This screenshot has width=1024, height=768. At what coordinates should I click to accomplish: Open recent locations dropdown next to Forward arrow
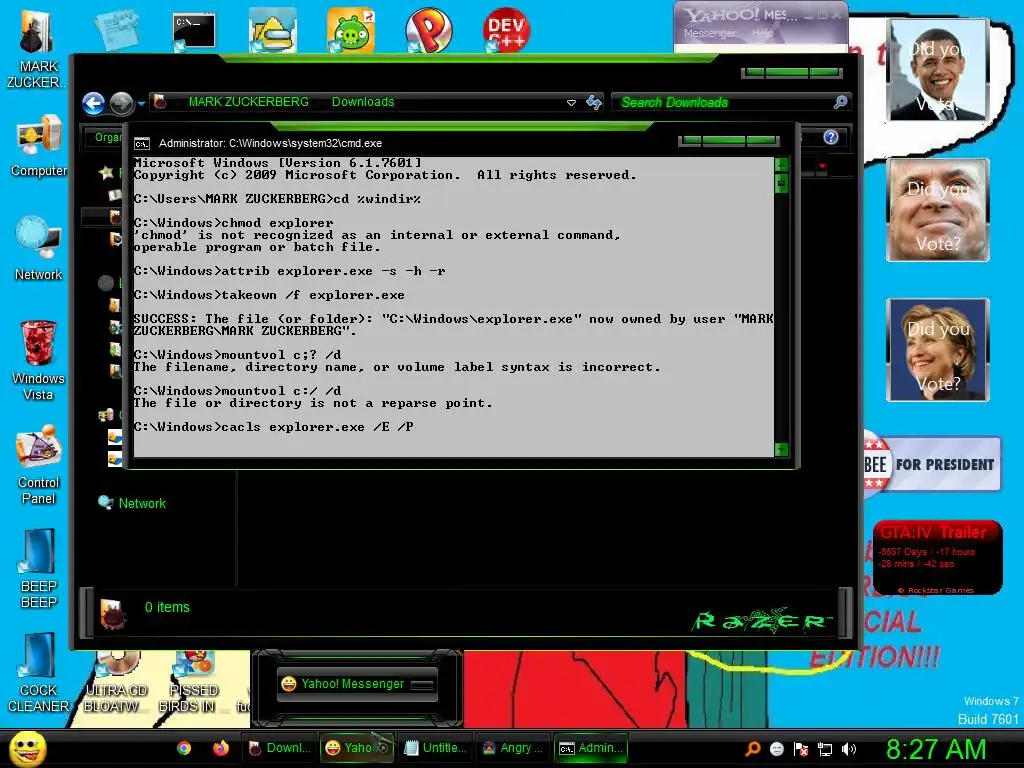click(x=141, y=103)
